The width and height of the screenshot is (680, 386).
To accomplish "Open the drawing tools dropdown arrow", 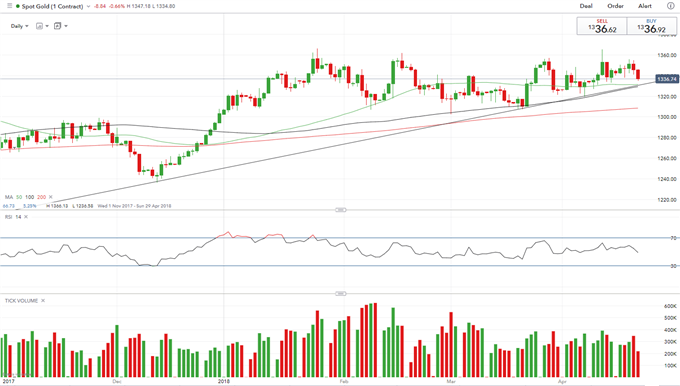I will click(x=66, y=26).
